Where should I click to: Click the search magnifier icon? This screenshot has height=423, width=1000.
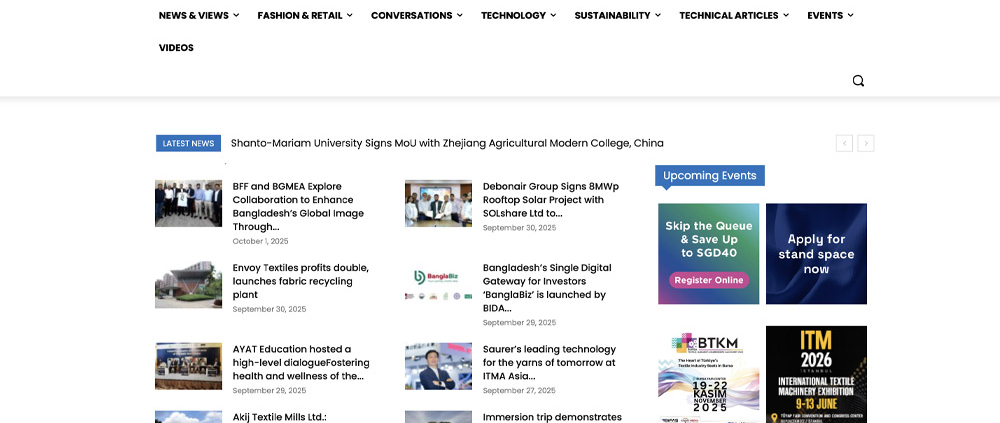(x=858, y=81)
